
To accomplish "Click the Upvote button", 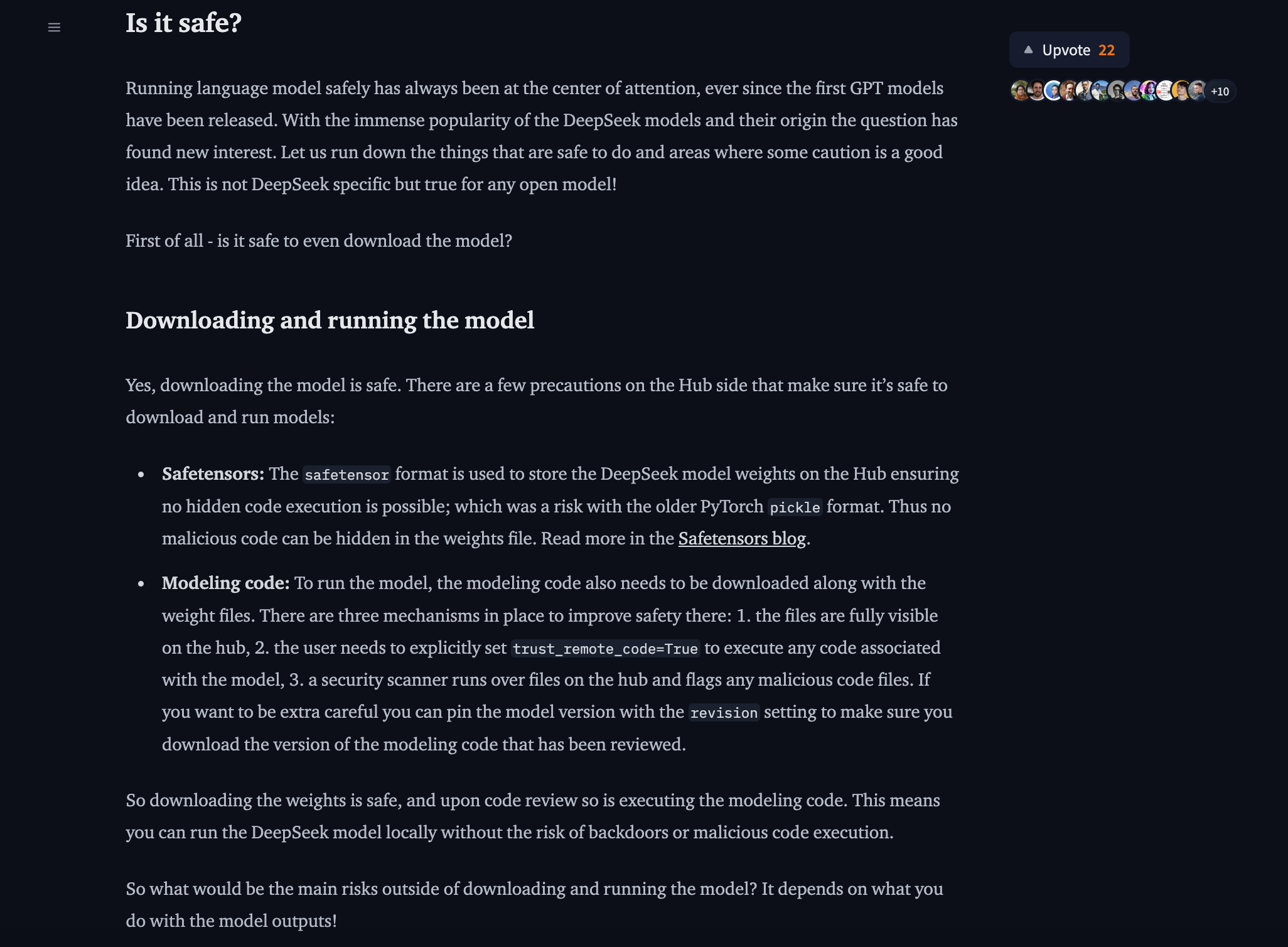I will (1069, 50).
